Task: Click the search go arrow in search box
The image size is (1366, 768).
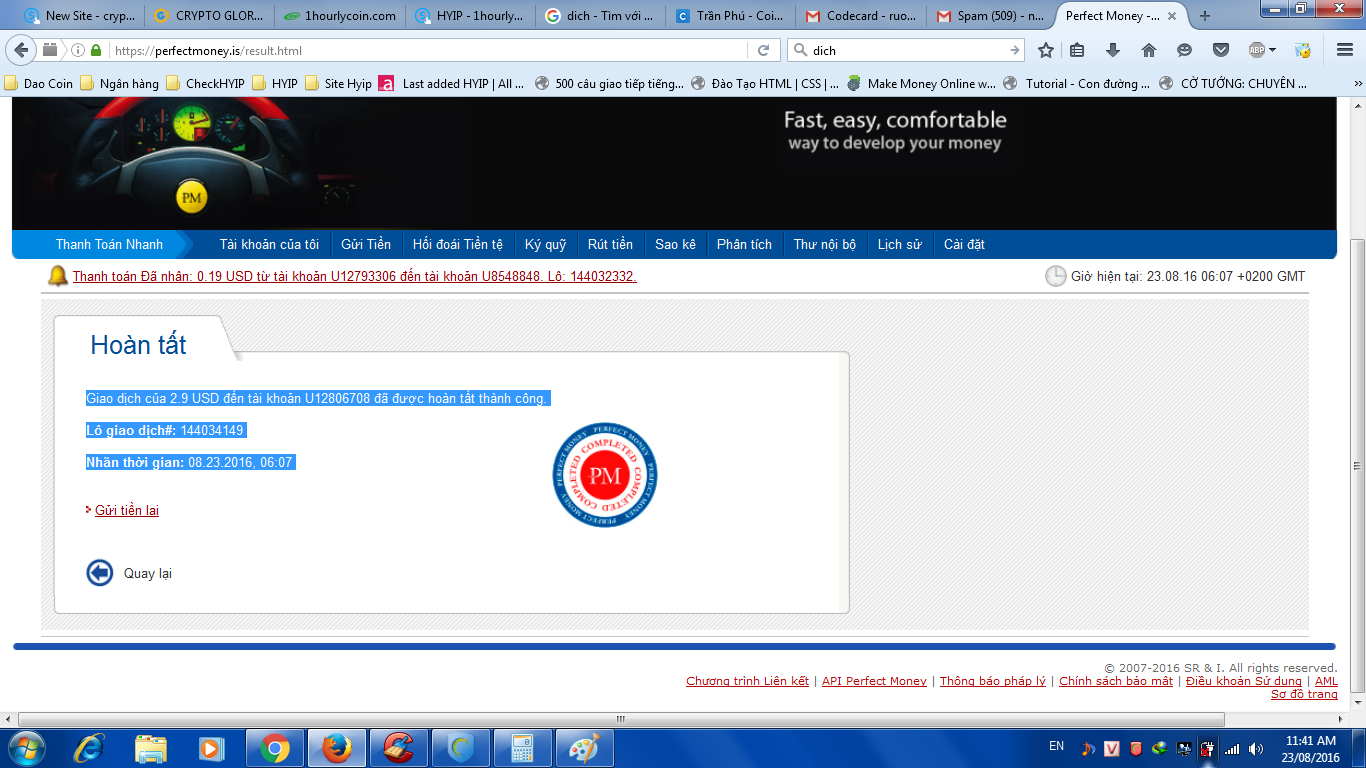Action: (x=1015, y=50)
